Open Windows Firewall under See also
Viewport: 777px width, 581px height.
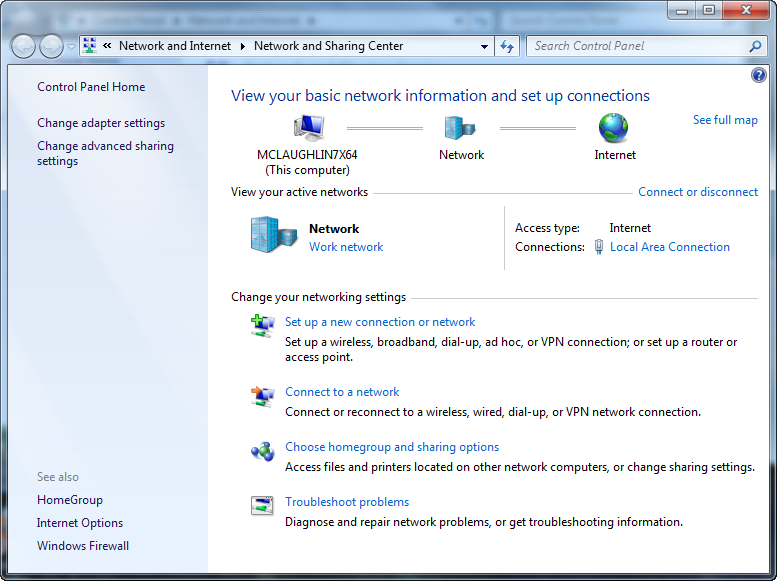click(x=83, y=546)
